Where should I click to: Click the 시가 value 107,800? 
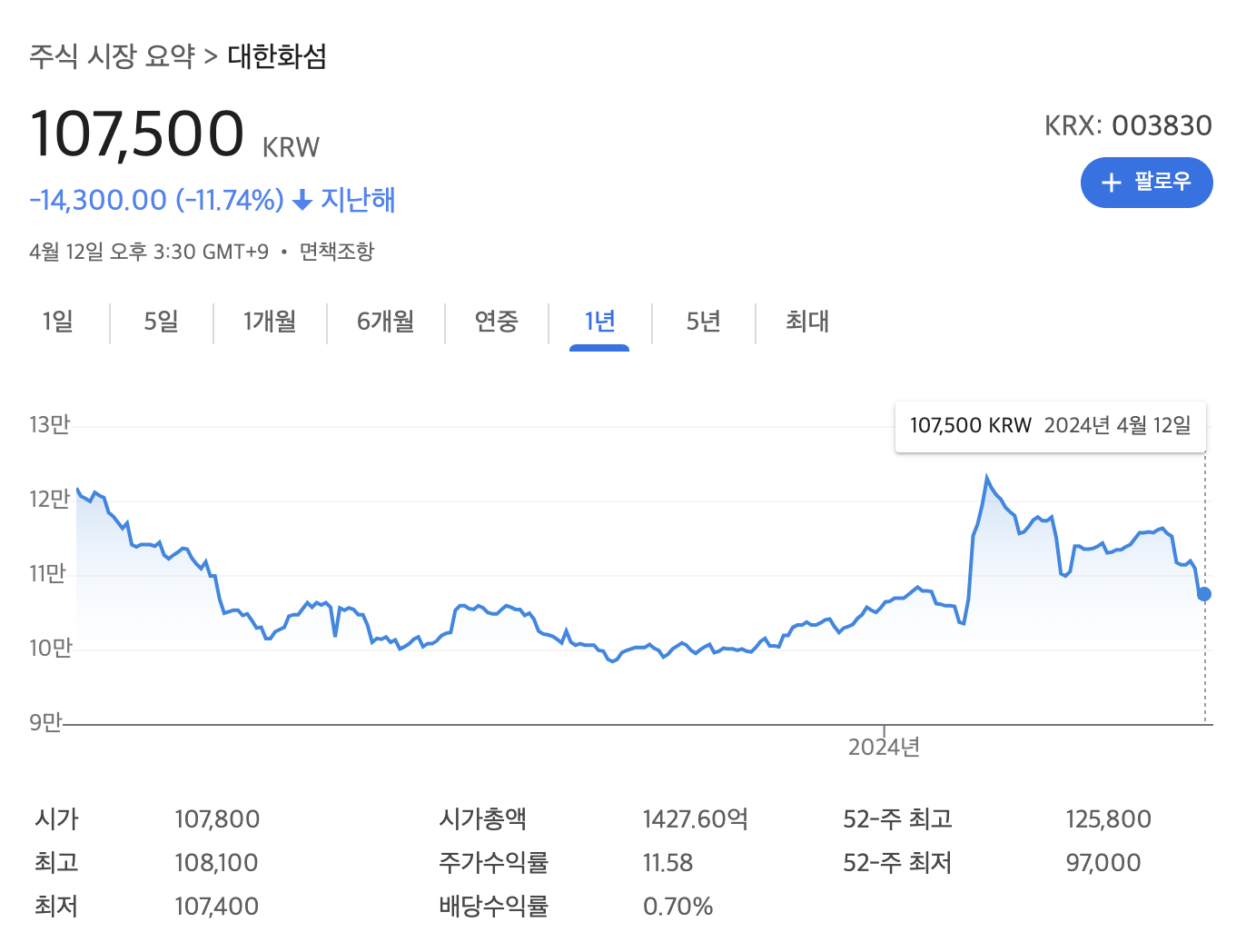coord(217,819)
